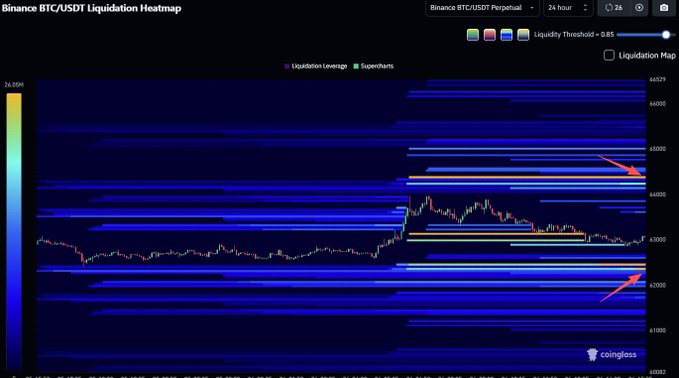Viewport: 679px width, 378px height.
Task: Click the 63000 price axis label
Action: (x=657, y=239)
